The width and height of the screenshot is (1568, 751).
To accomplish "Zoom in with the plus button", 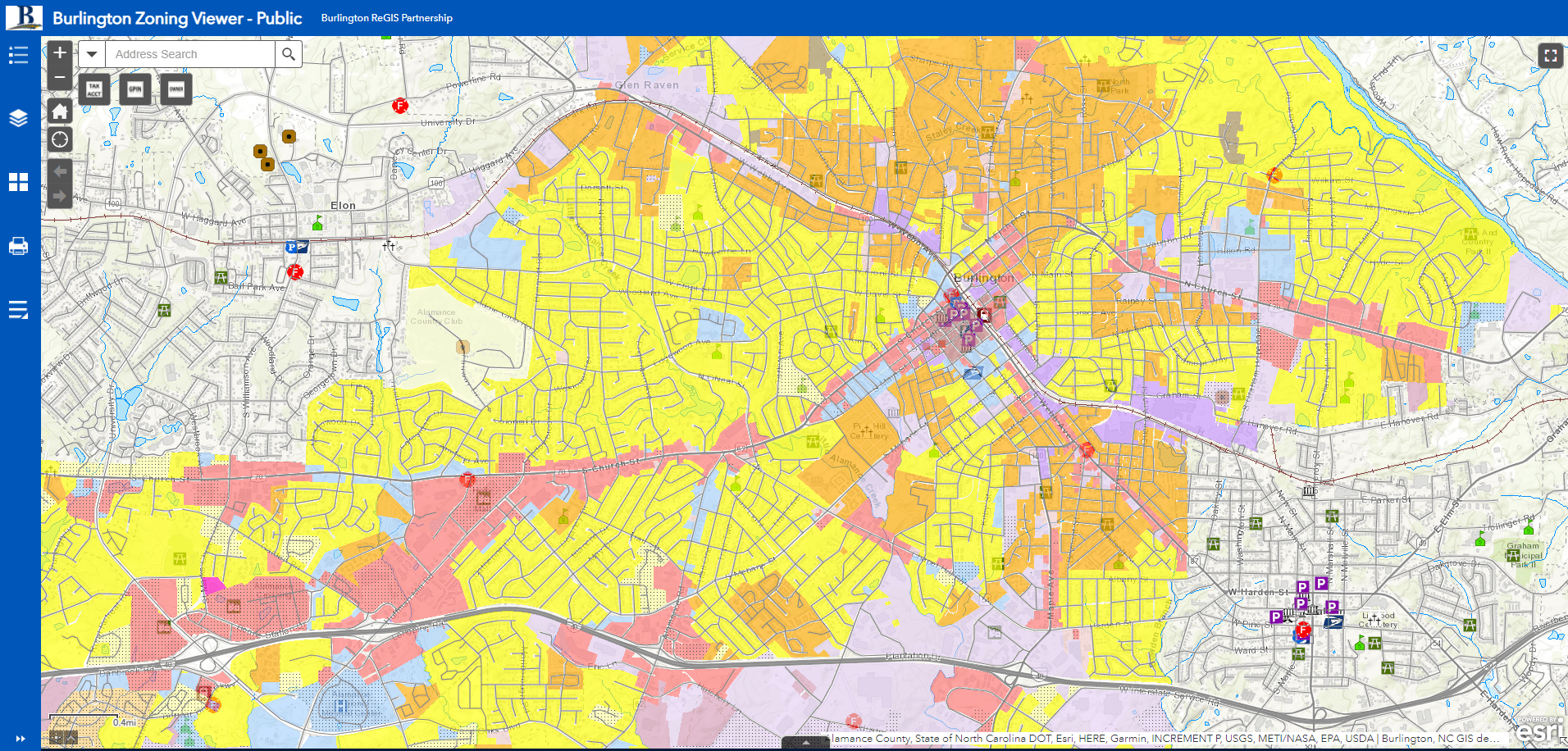I will point(59,52).
